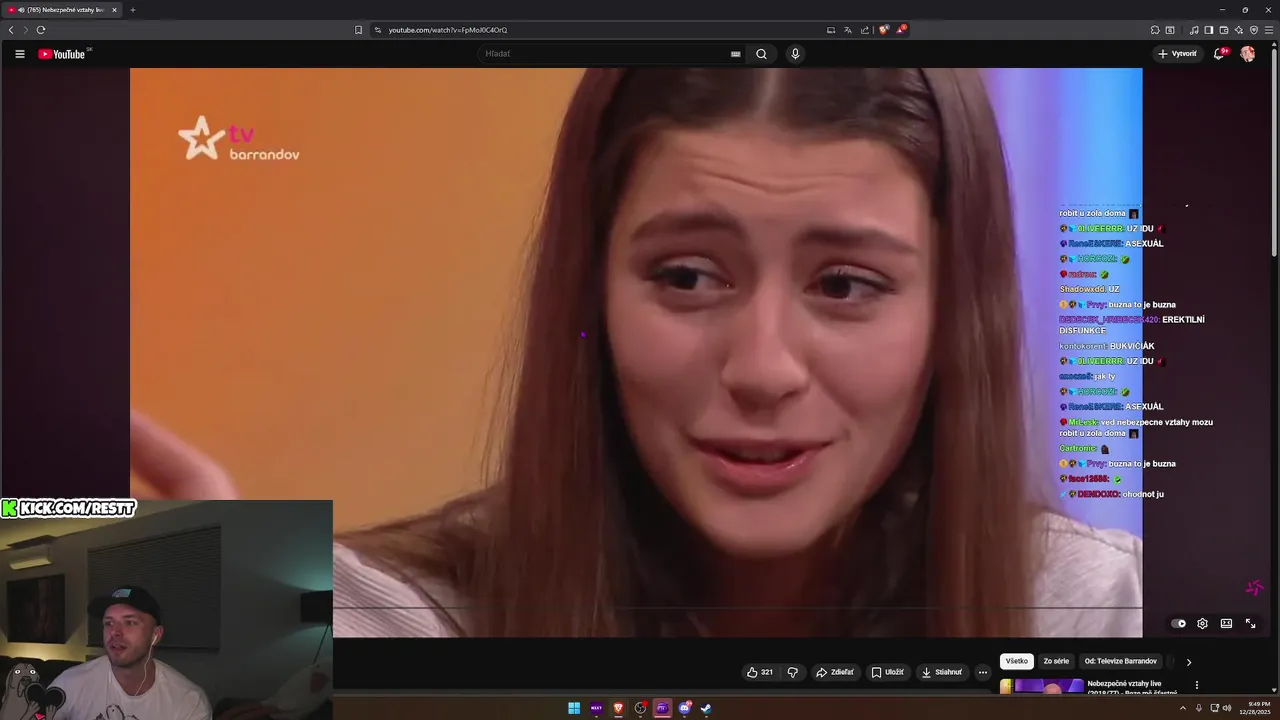Screen dimensions: 1280x720
Task: Open the on-screen keyboard in search box
Action: pos(736,54)
